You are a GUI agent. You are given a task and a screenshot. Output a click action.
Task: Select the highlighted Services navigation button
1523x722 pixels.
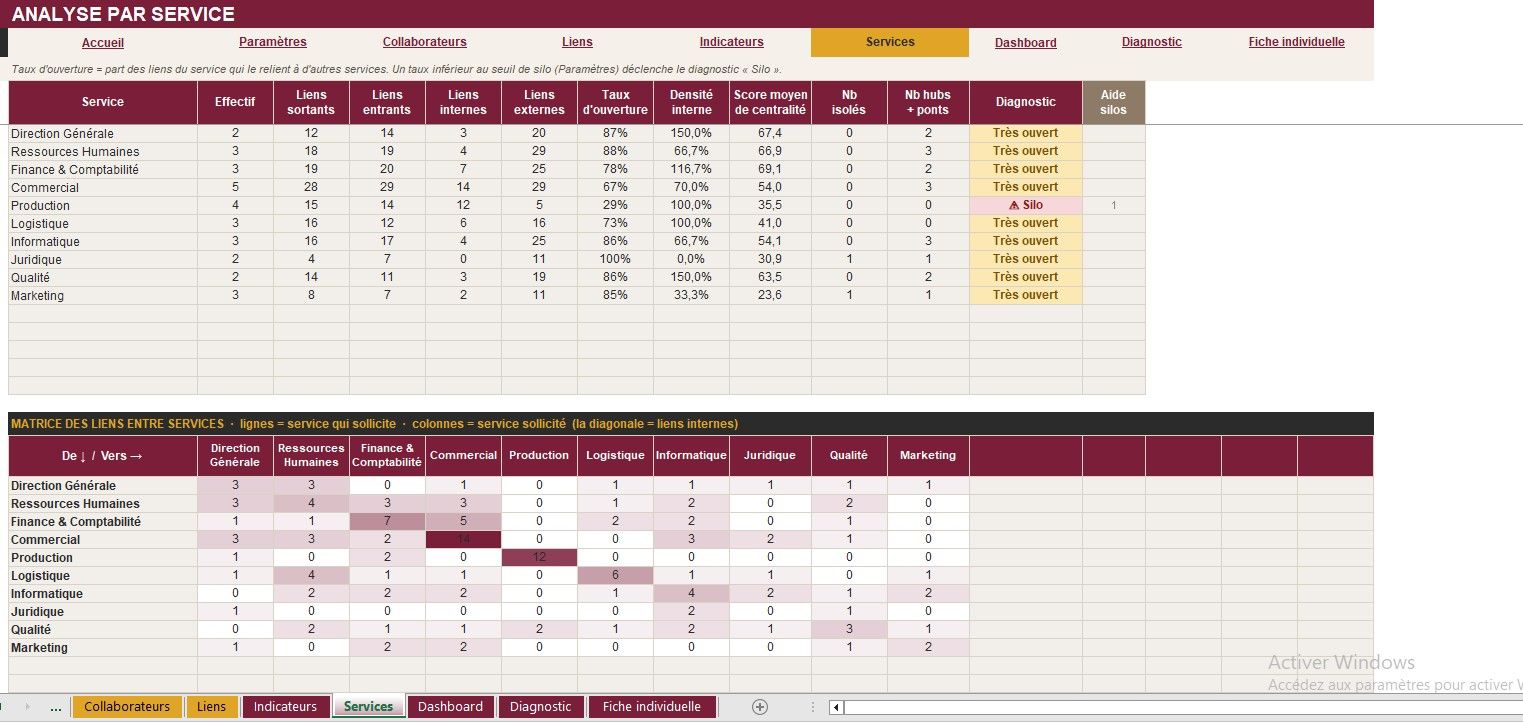(x=890, y=42)
